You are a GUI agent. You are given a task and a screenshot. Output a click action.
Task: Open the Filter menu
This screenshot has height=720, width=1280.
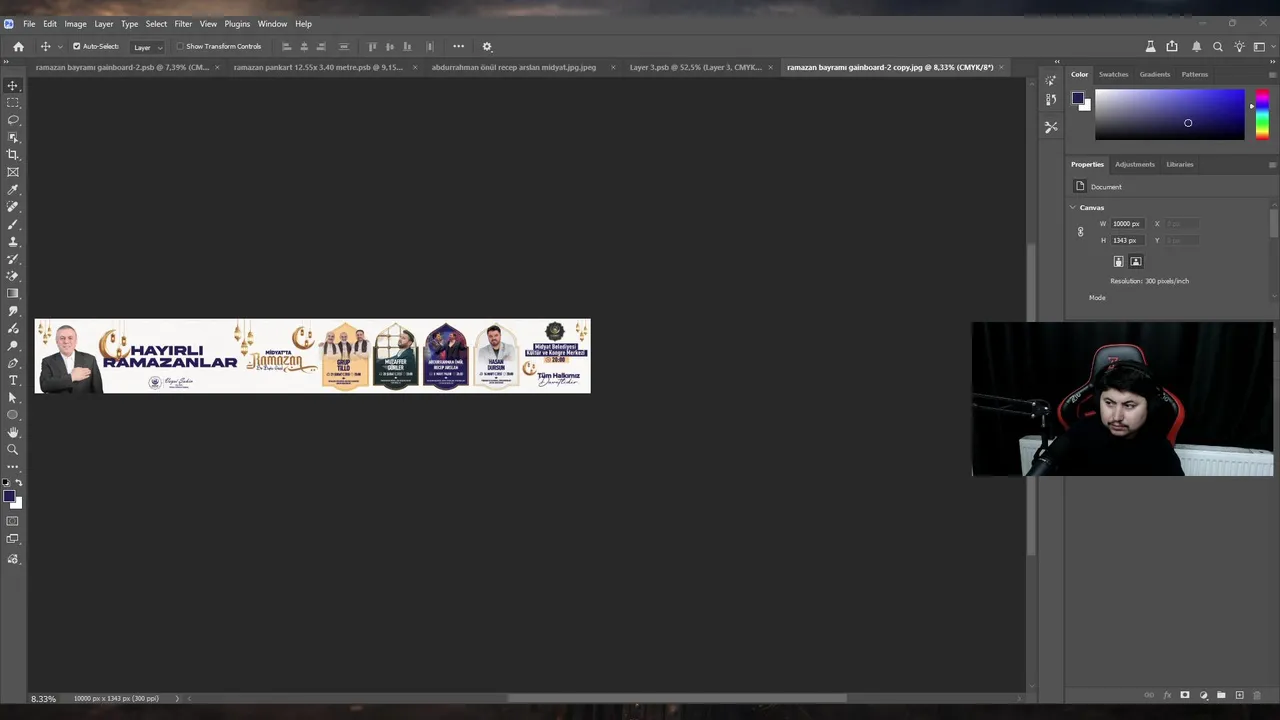click(183, 23)
